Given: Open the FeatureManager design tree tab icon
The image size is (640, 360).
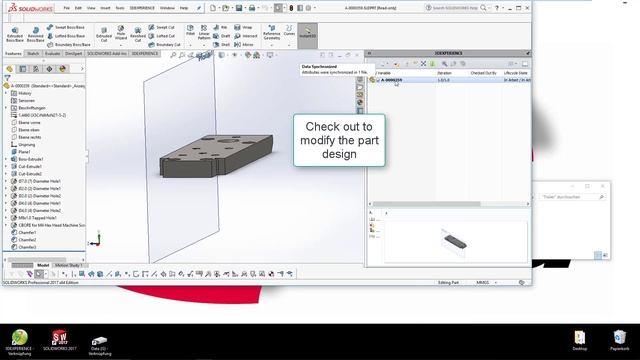Looking at the screenshot, I should point(10,69).
